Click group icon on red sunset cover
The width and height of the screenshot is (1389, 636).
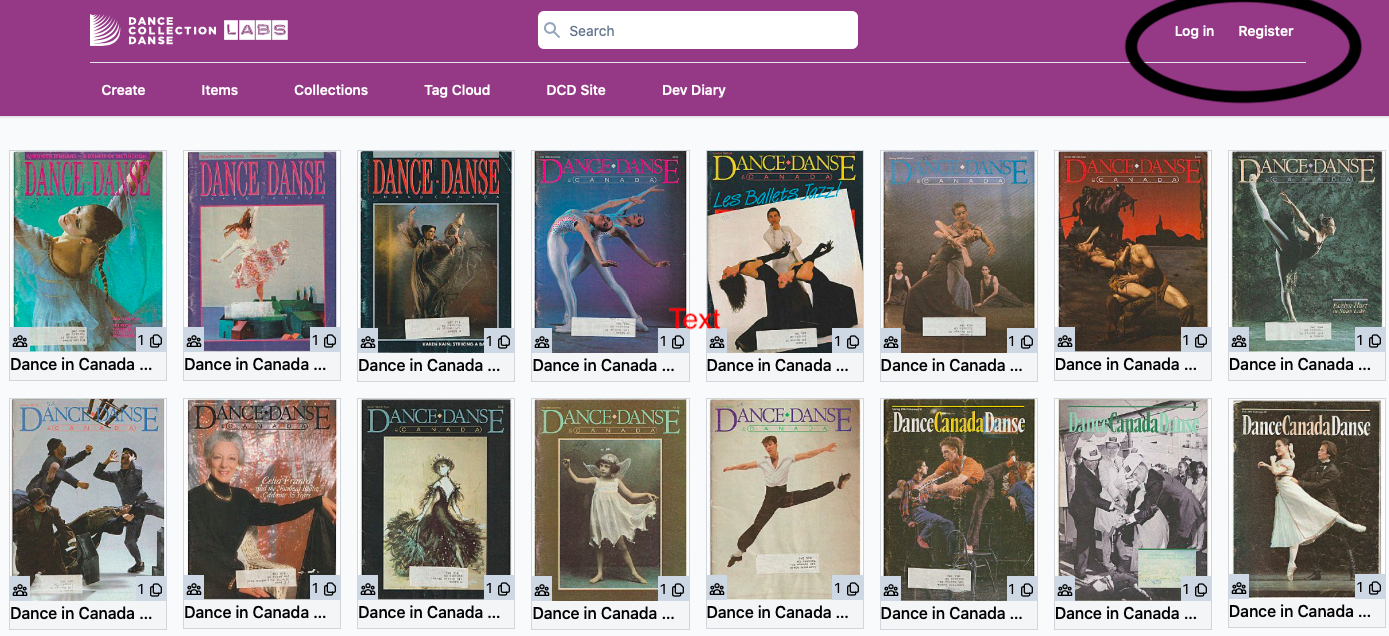point(1064,341)
